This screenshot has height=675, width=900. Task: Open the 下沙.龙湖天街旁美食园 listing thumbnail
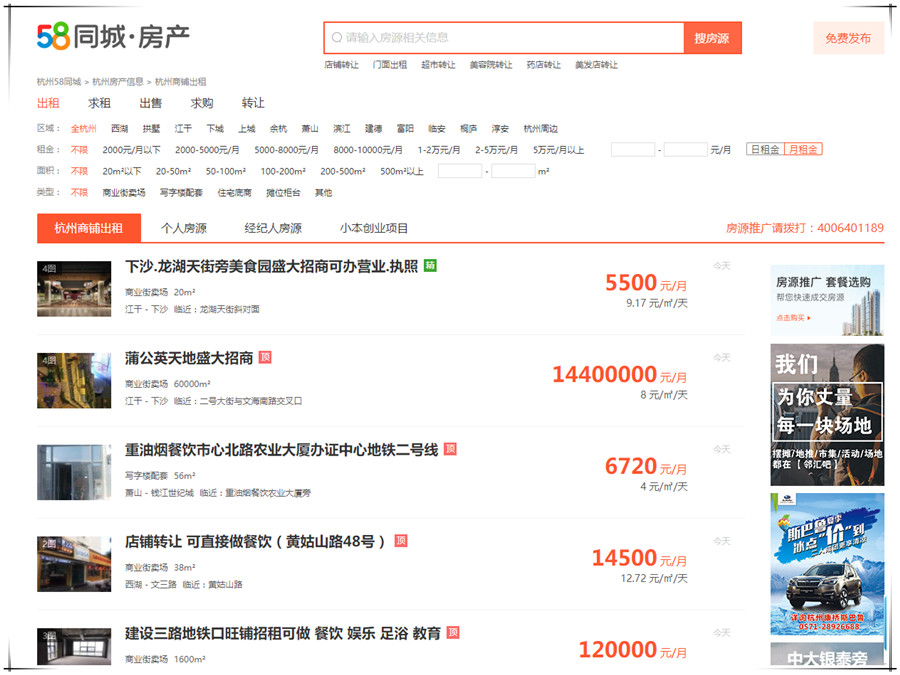coord(74,289)
